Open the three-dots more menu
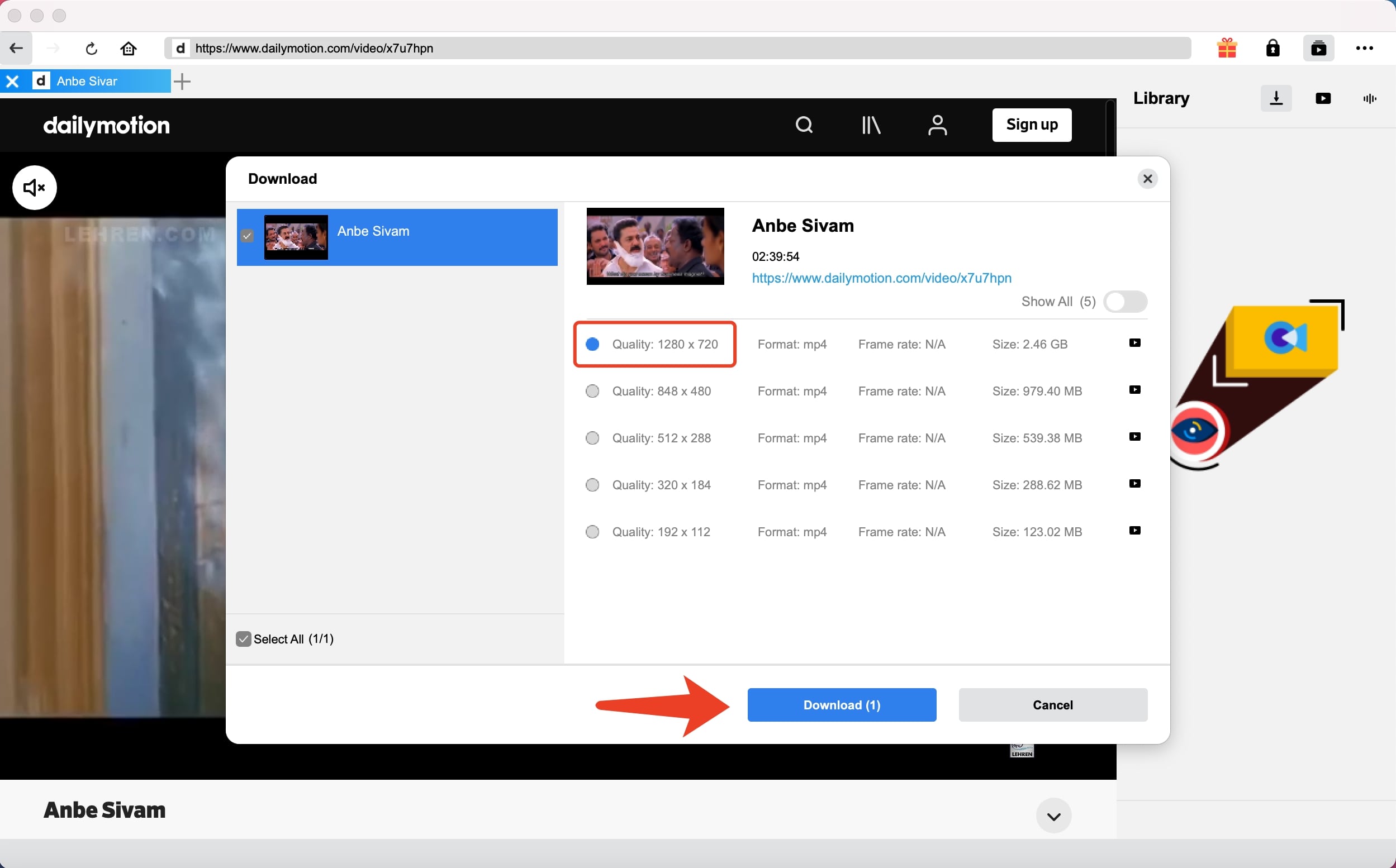This screenshot has width=1396, height=868. (x=1364, y=48)
